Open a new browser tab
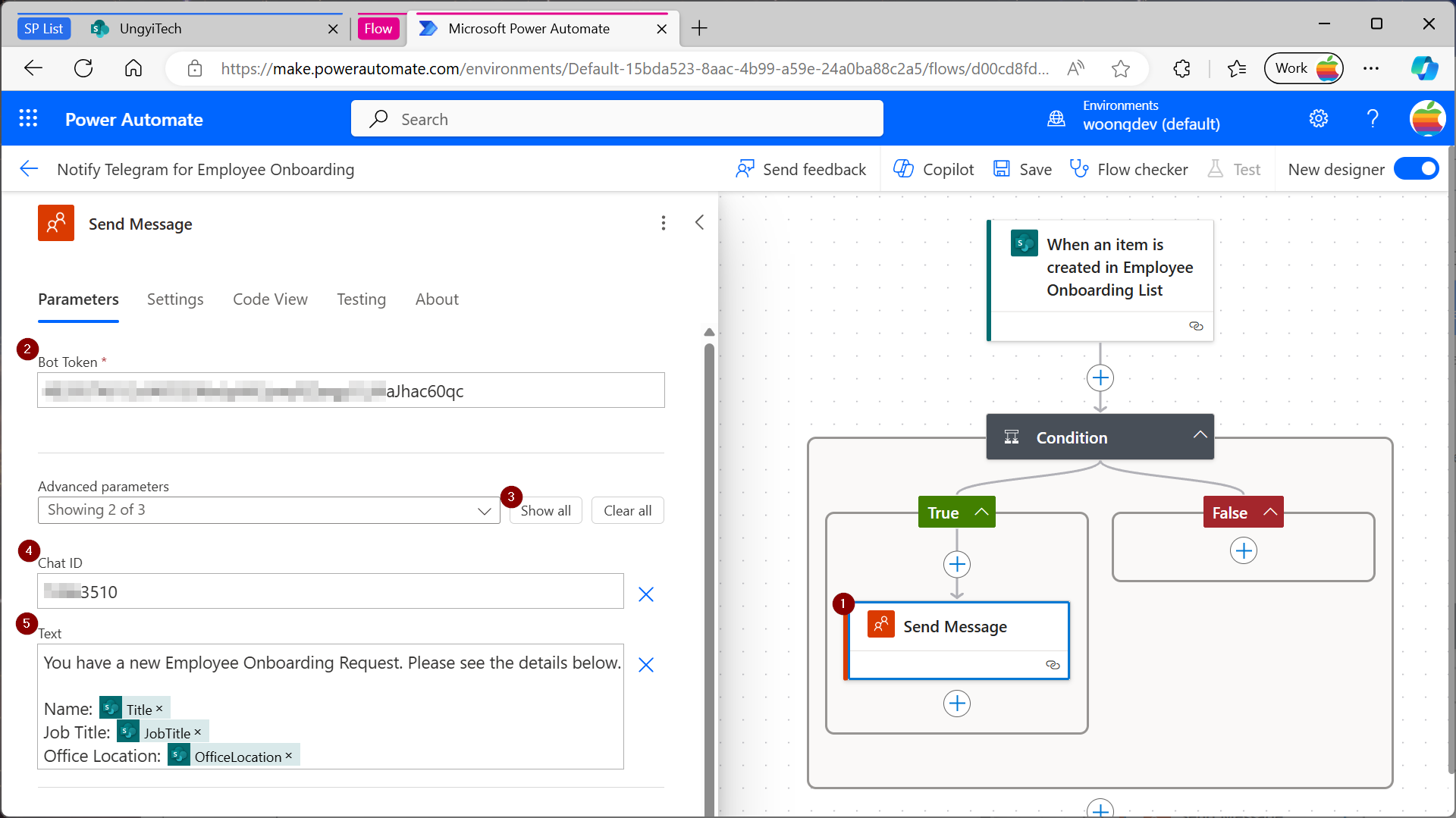The width and height of the screenshot is (1456, 818). click(x=699, y=29)
